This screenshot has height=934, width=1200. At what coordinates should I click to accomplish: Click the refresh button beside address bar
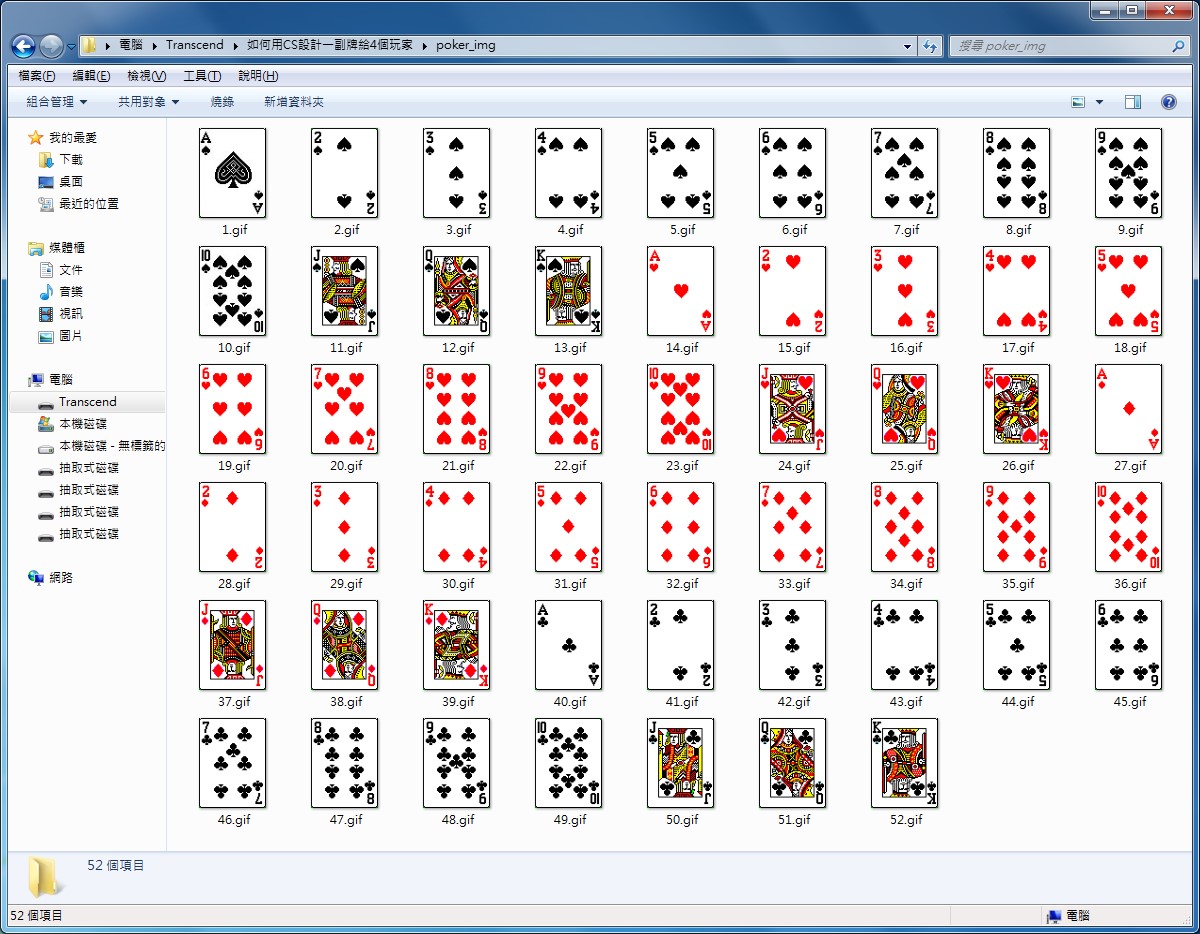coord(931,46)
